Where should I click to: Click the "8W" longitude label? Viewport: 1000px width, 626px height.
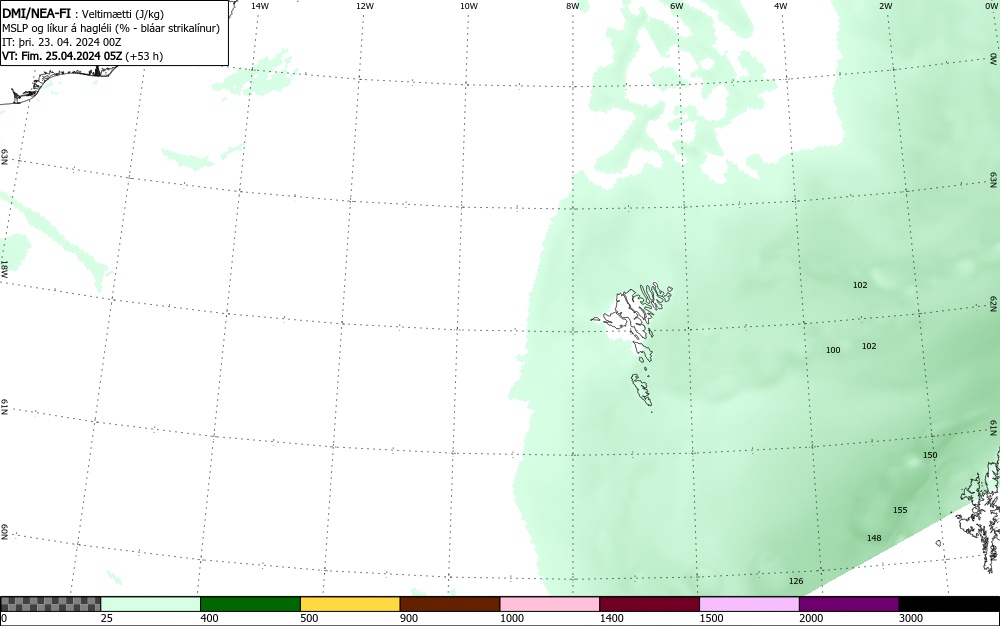point(573,6)
